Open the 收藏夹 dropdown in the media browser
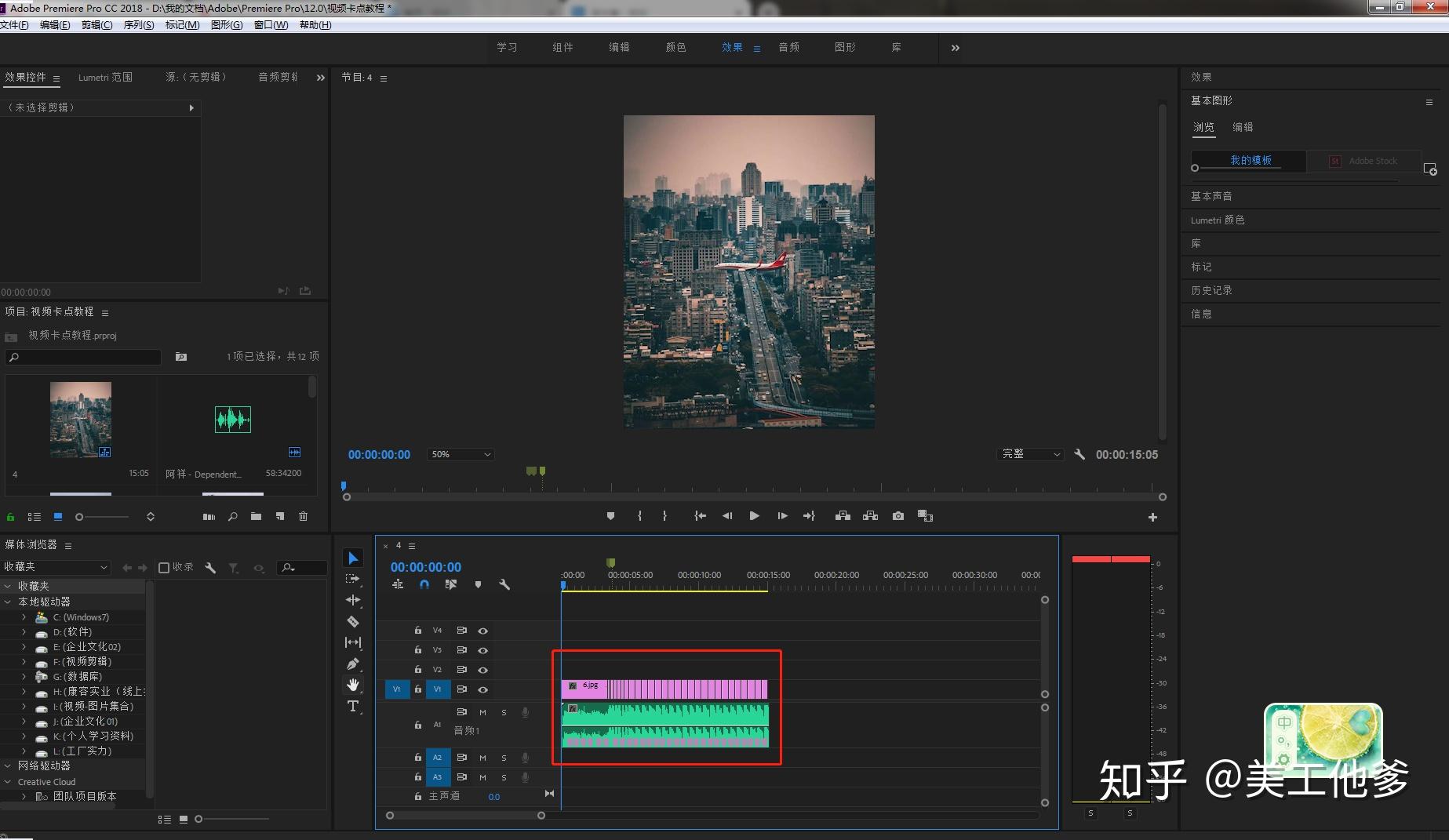1449x840 pixels. point(55,566)
